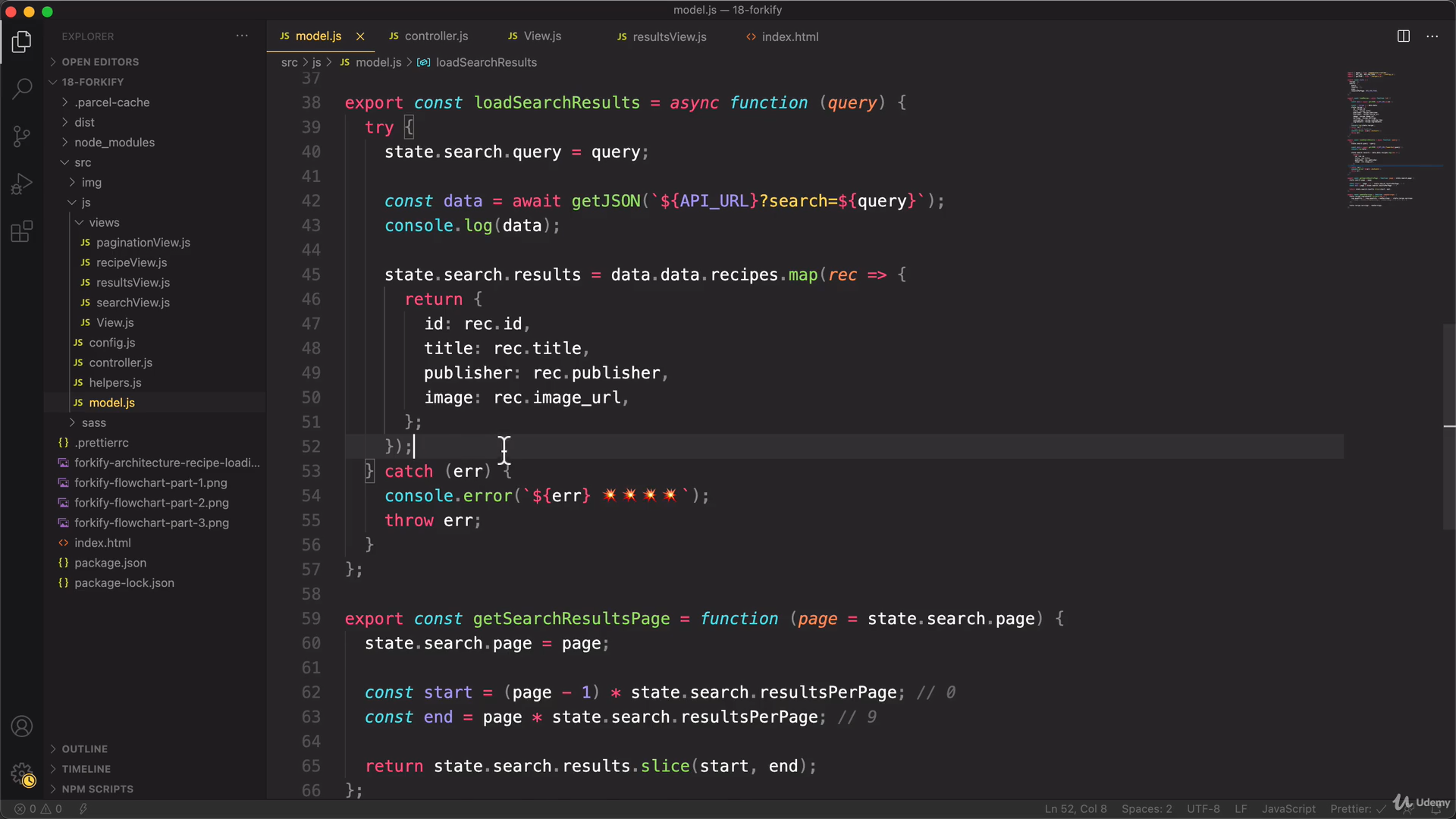Expand the OUTLINE section

pyautogui.click(x=84, y=748)
